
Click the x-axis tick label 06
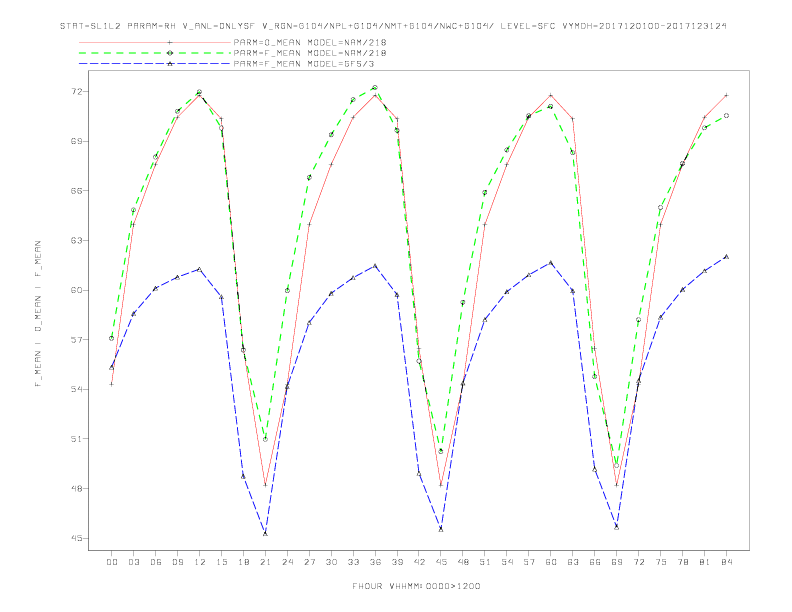[x=156, y=562]
